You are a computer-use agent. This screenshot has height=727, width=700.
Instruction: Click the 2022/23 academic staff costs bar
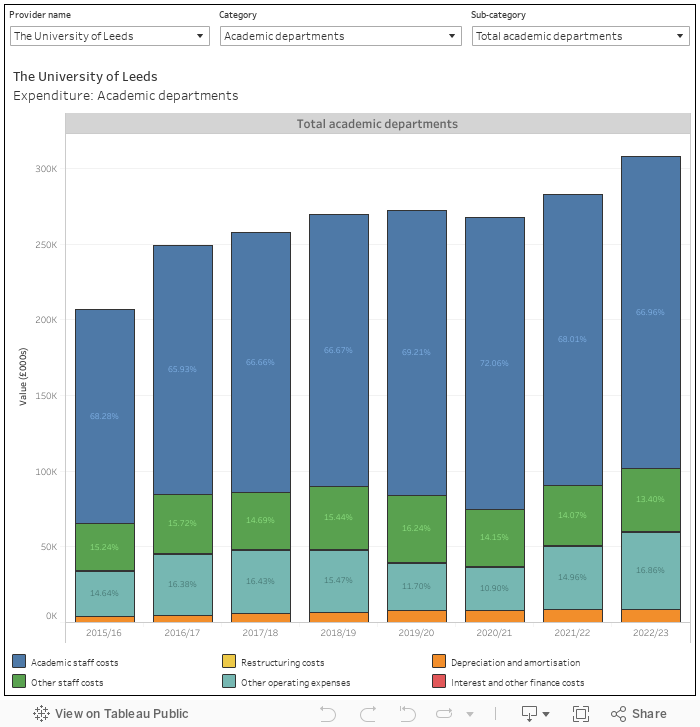click(650, 312)
